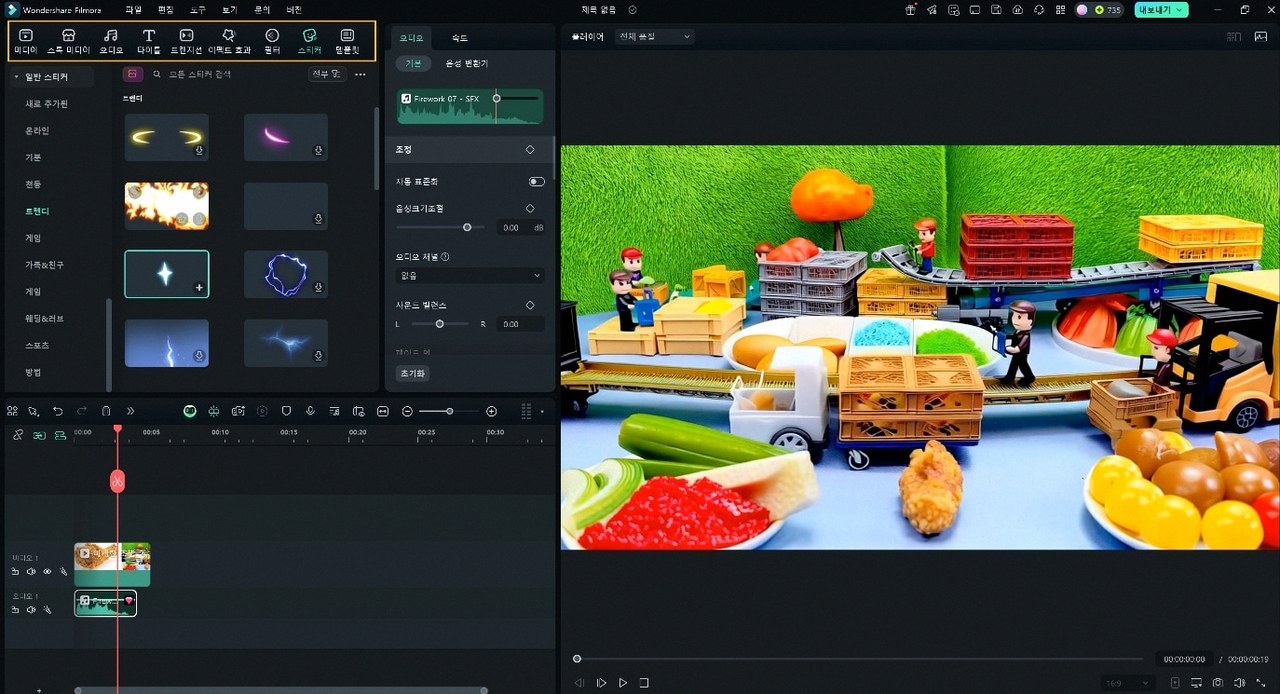The image size is (1280, 694).
Task: Select the Firework audio clip on timeline
Action: pyautogui.click(x=105, y=603)
